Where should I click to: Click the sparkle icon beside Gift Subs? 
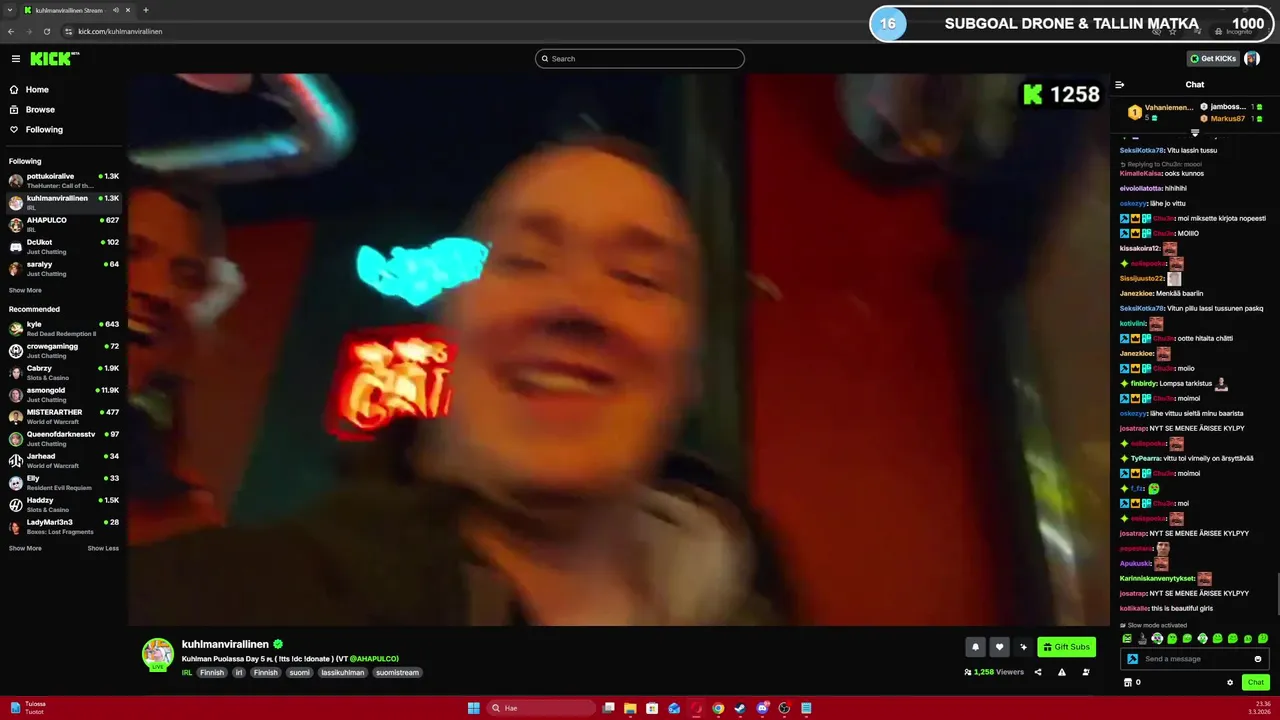pos(1023,647)
